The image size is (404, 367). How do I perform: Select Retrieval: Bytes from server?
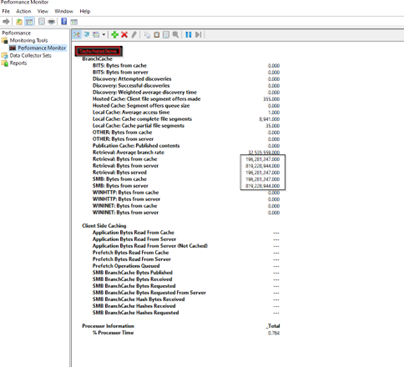[125, 165]
